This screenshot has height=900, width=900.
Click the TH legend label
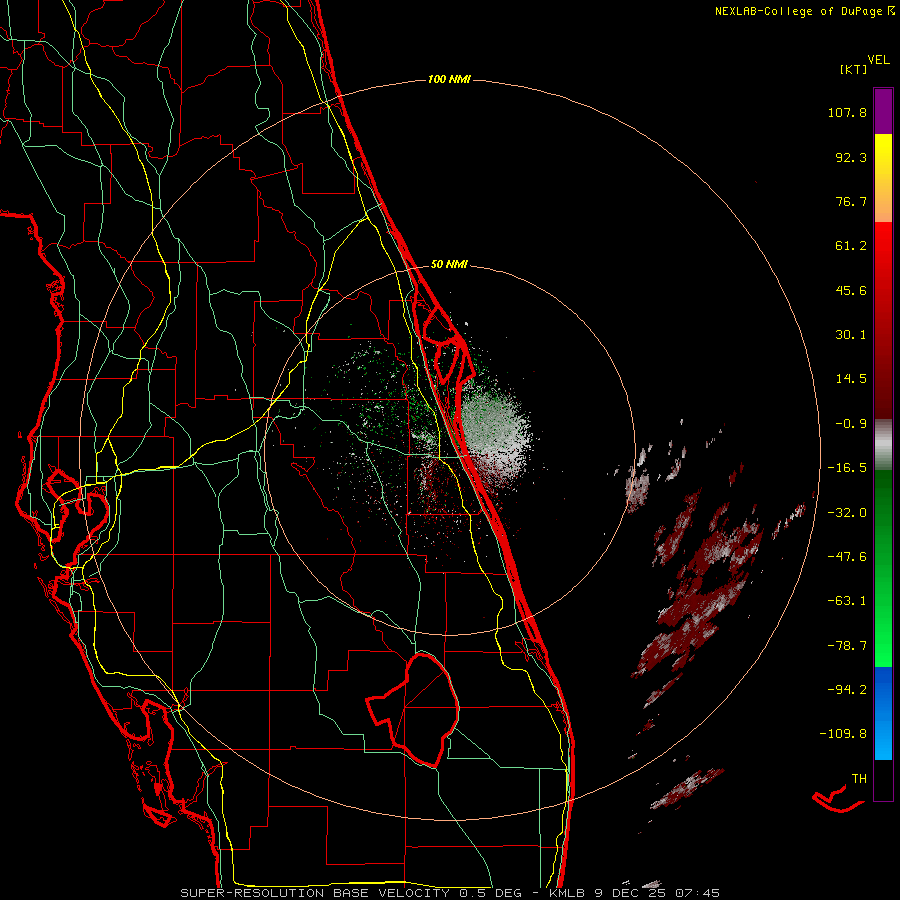tap(859, 779)
